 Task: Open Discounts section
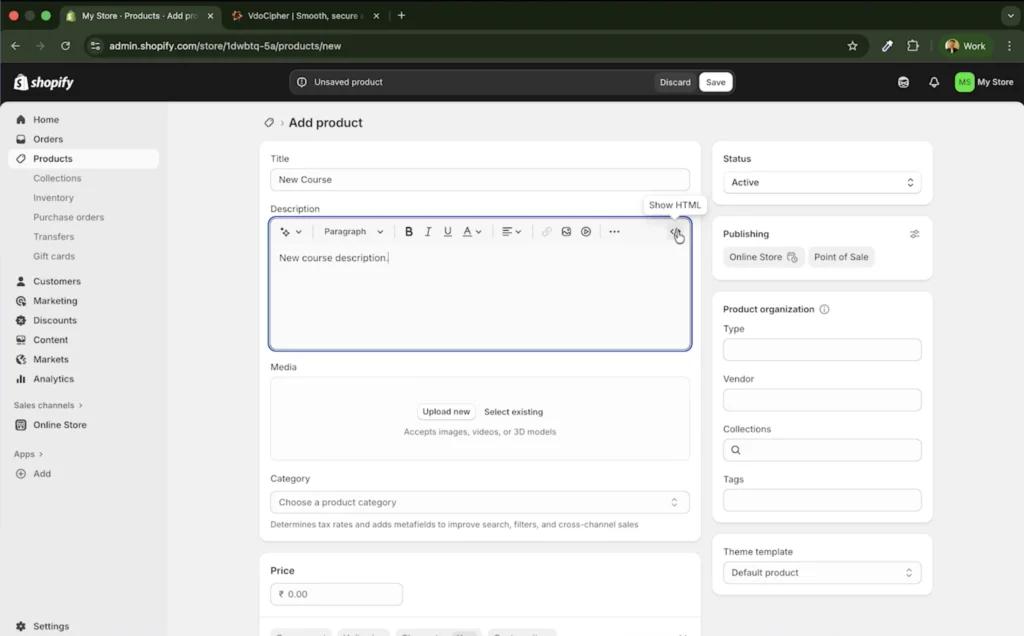click(x=84, y=321)
